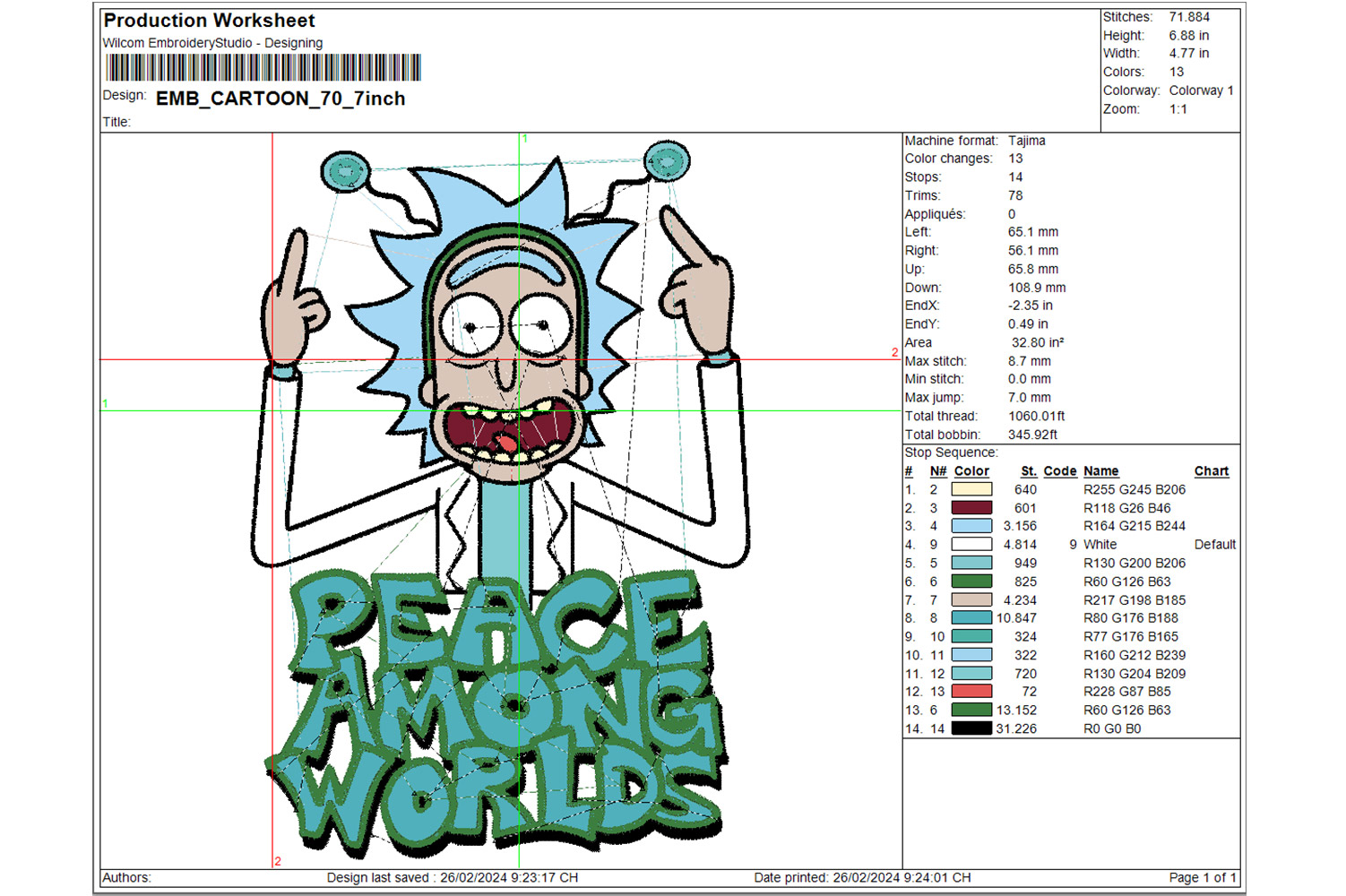Click the Color changes value 13

click(x=1015, y=159)
